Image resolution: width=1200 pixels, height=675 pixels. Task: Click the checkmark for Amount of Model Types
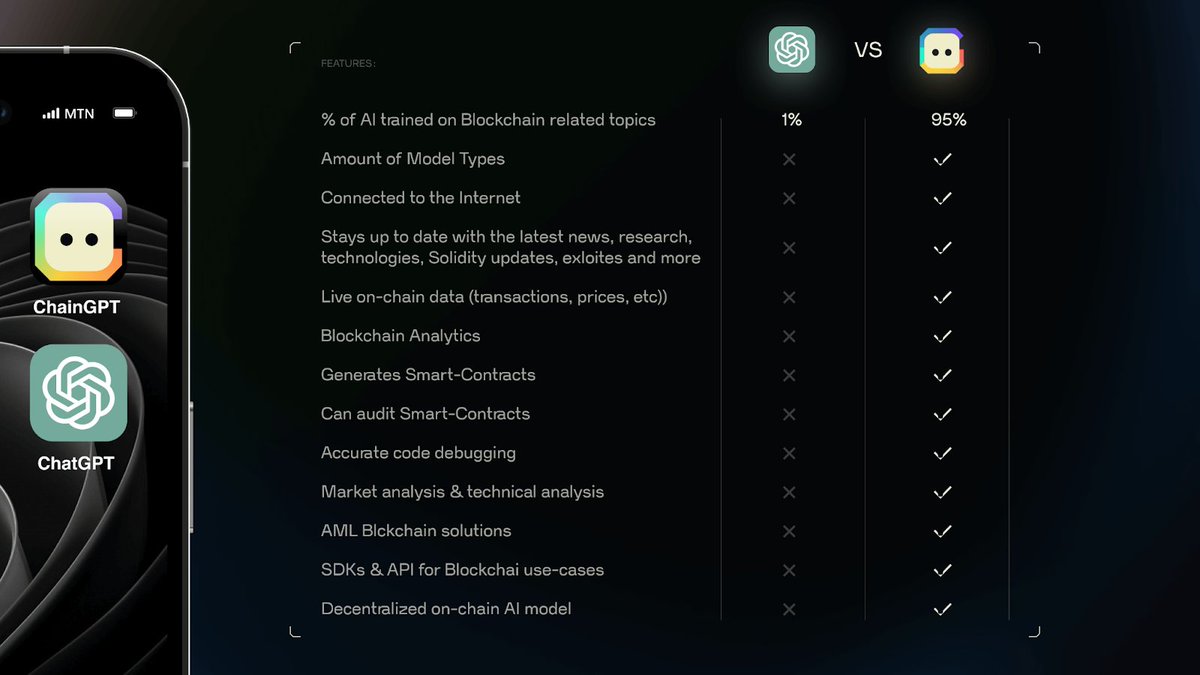pyautogui.click(x=941, y=159)
